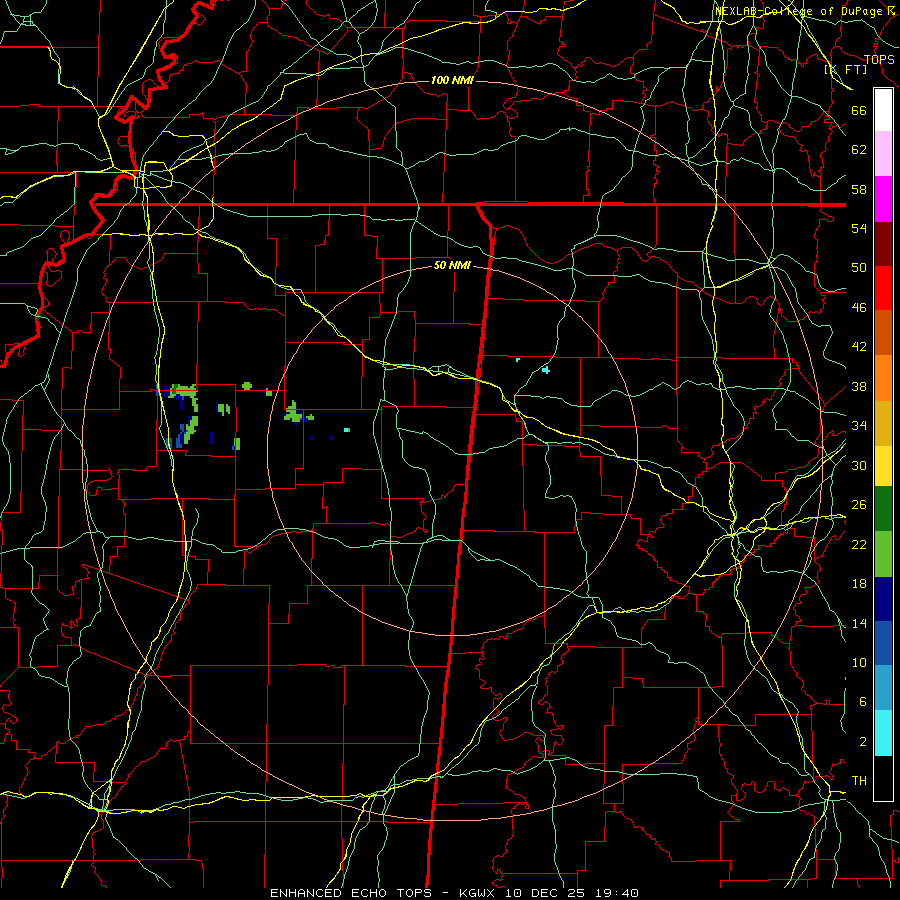Screen dimensions: 900x900
Task: Click the bright orange legend swatch
Action: click(x=883, y=378)
